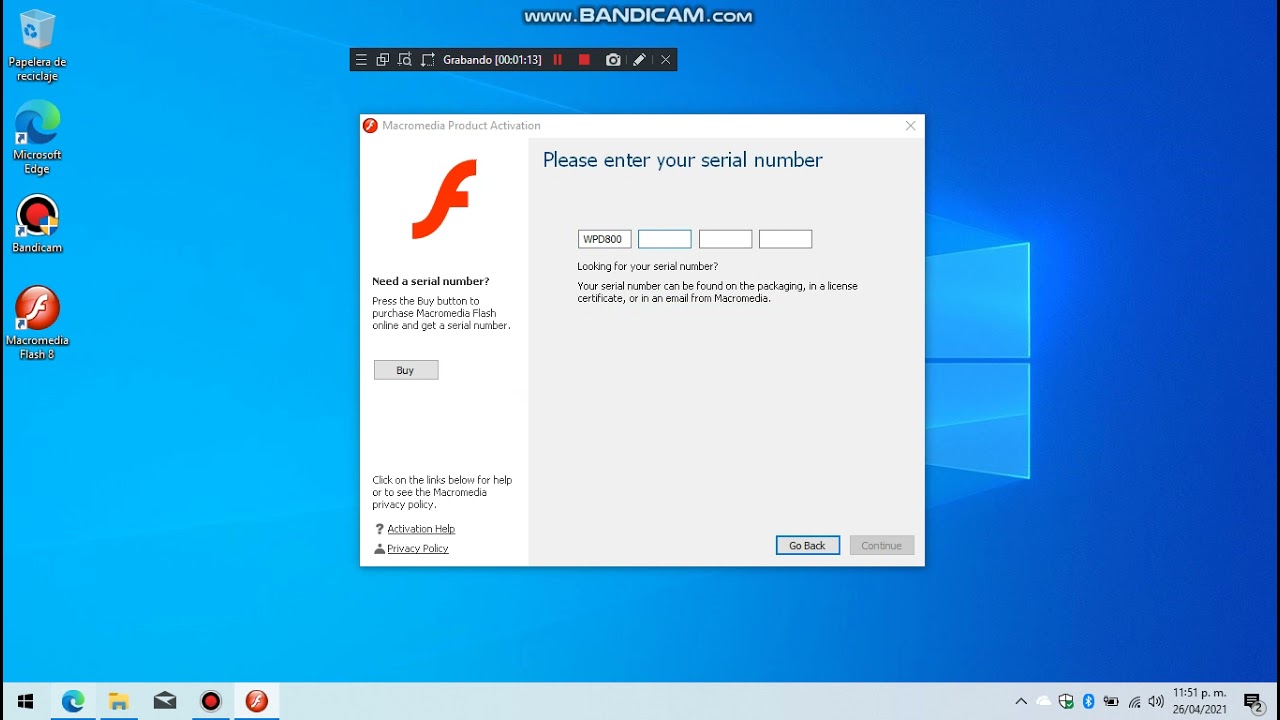Image resolution: width=1280 pixels, height=720 pixels.
Task: Open the Bandicam recorder menu icon
Action: click(x=361, y=60)
